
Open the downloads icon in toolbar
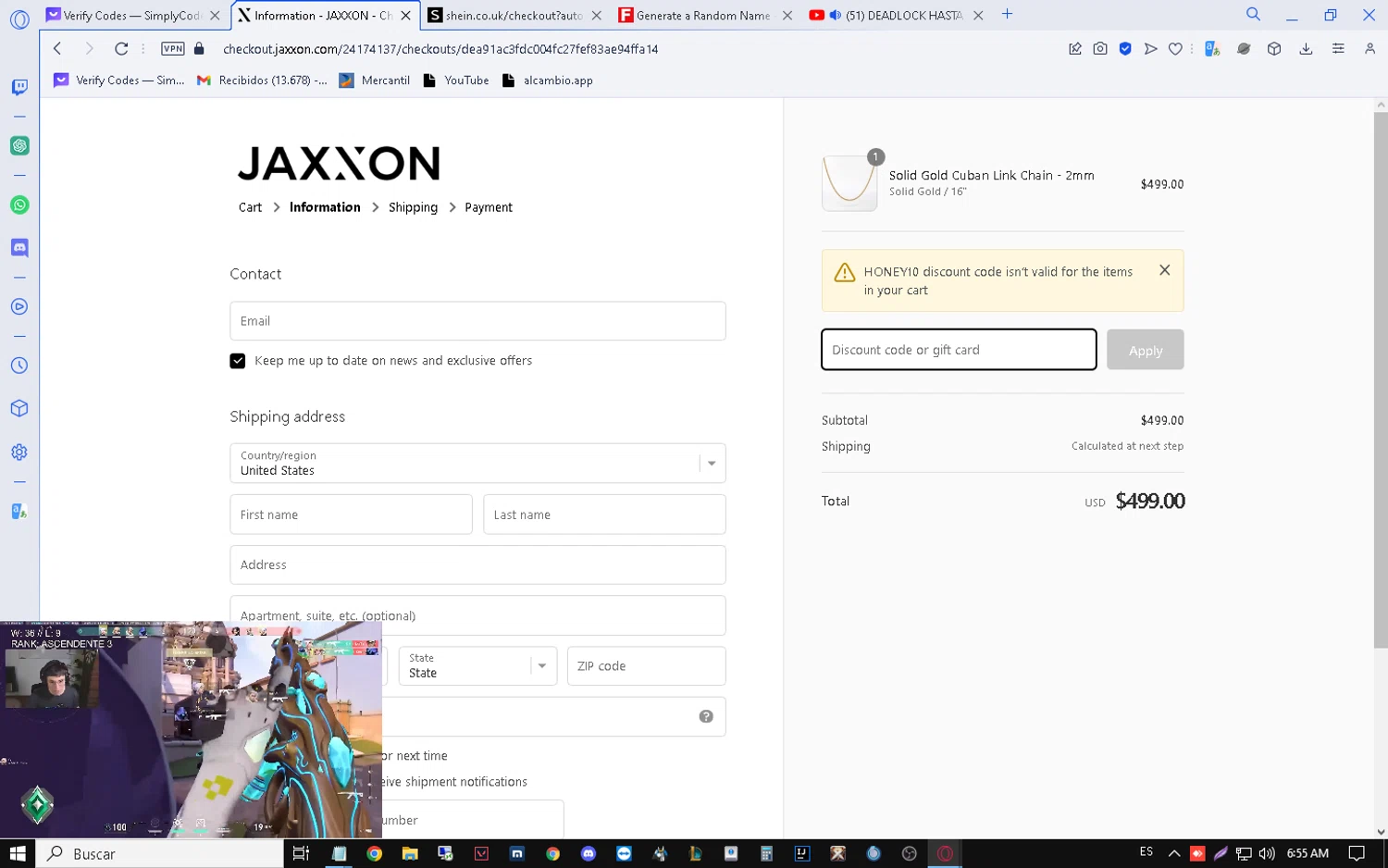[1306, 49]
